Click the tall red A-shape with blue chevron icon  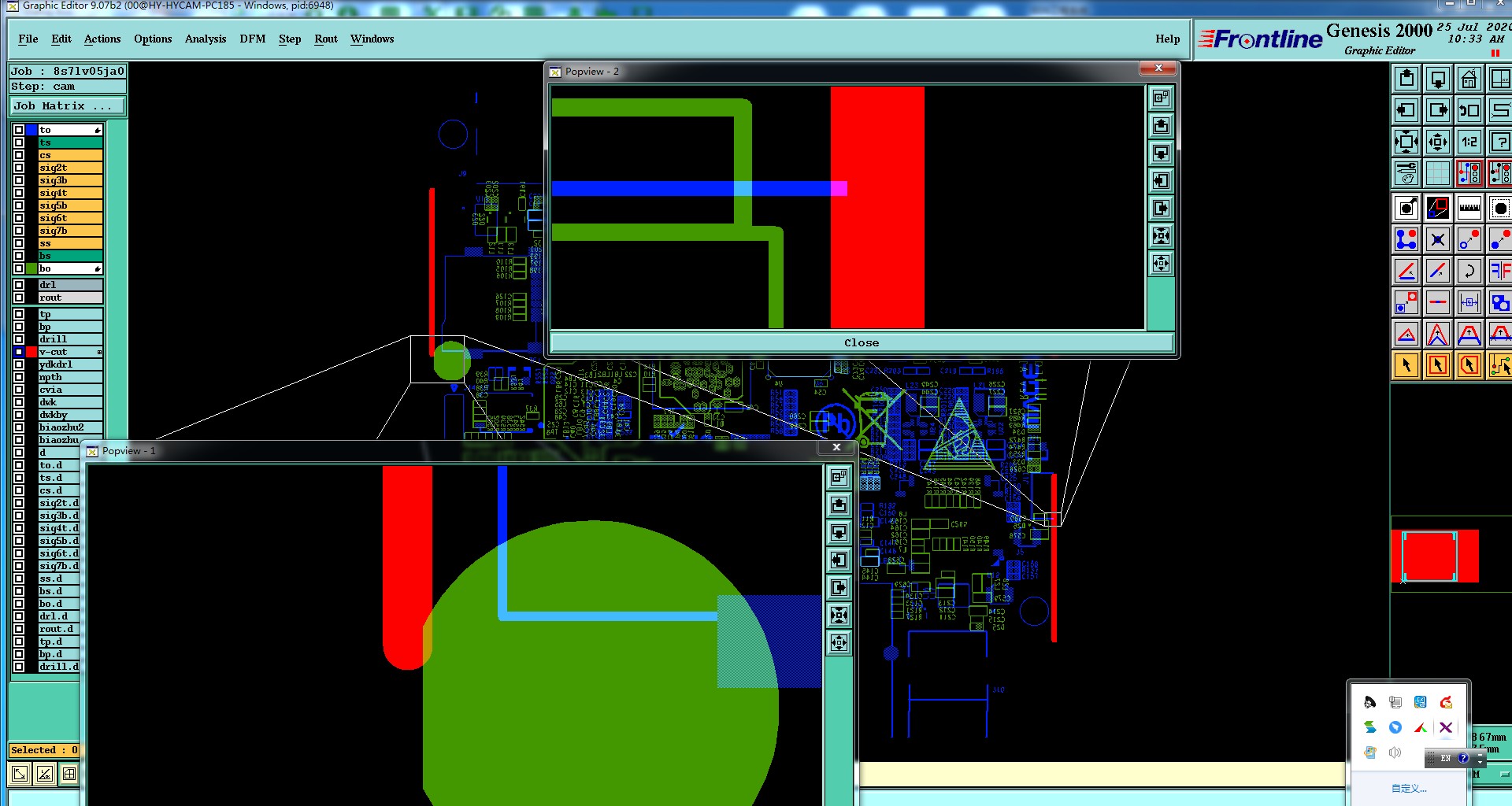coord(1438,335)
